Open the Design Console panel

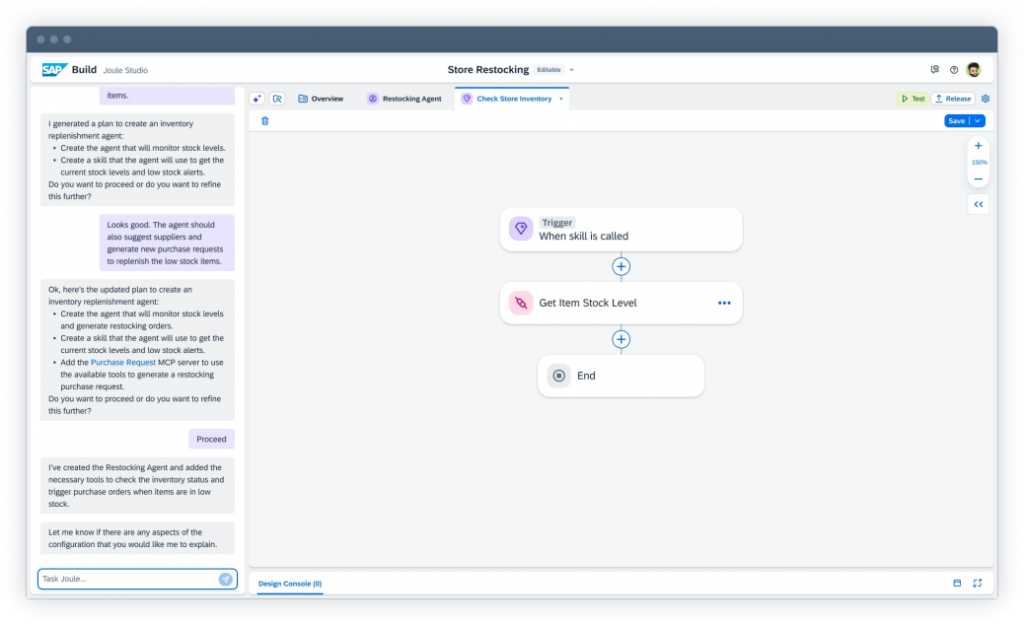pos(288,583)
